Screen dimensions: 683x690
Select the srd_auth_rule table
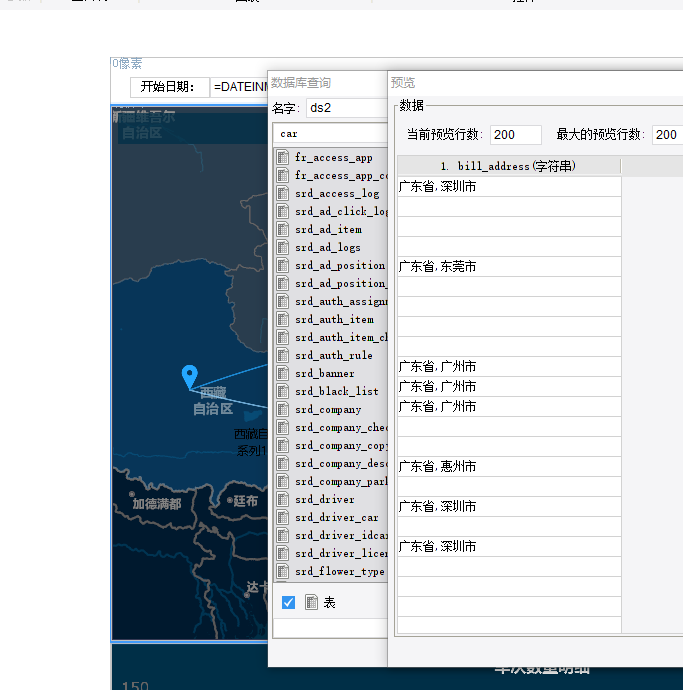pyautogui.click(x=332, y=355)
